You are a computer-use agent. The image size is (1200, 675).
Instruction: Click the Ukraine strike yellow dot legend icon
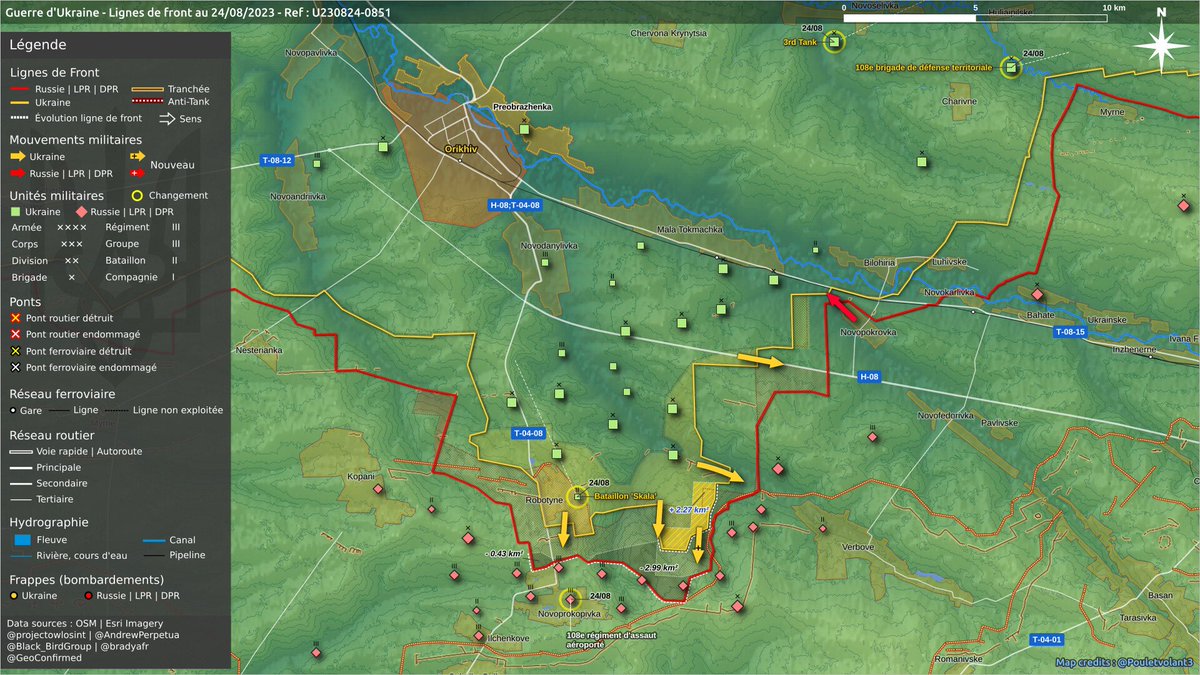(x=15, y=595)
